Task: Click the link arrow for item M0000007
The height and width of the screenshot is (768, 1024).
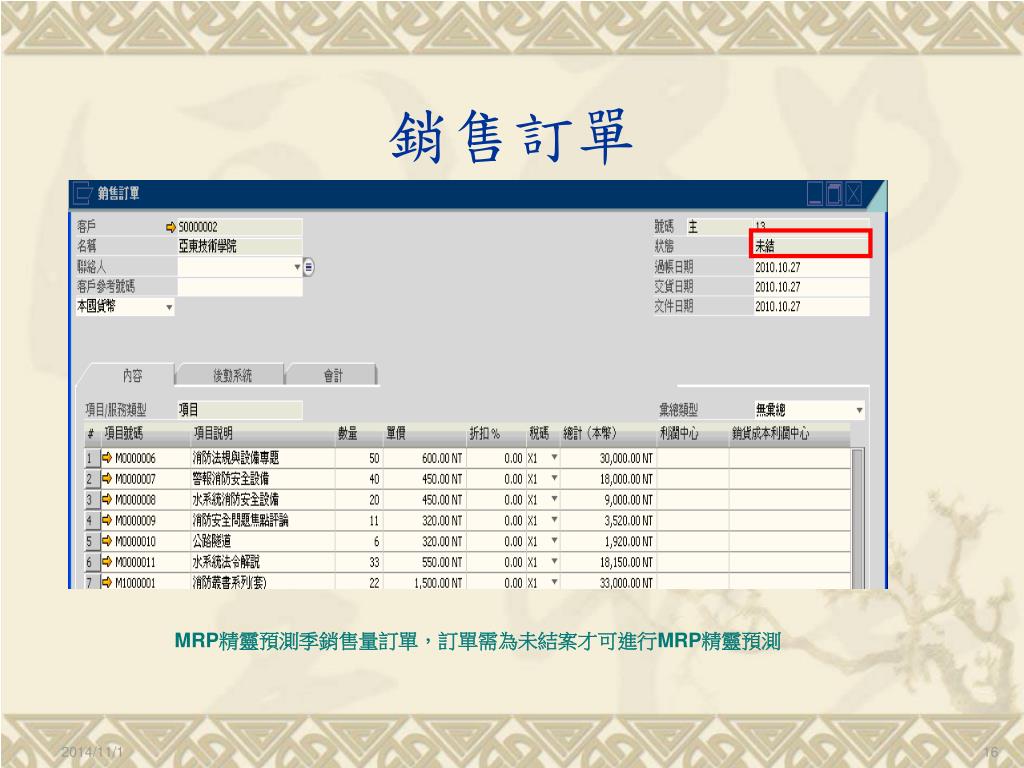Action: 107,479
